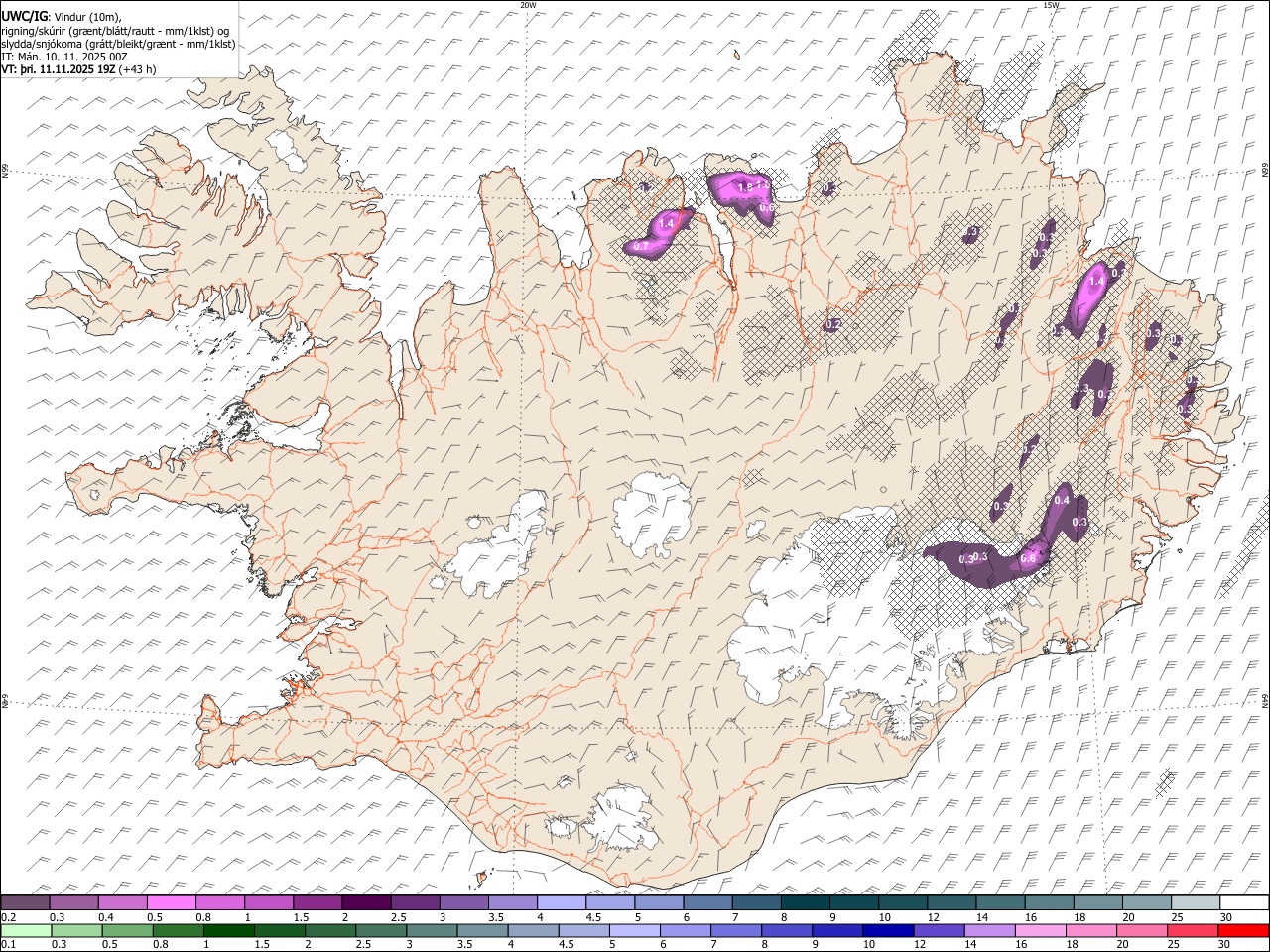Click the '20W' longitude label

(x=528, y=5)
